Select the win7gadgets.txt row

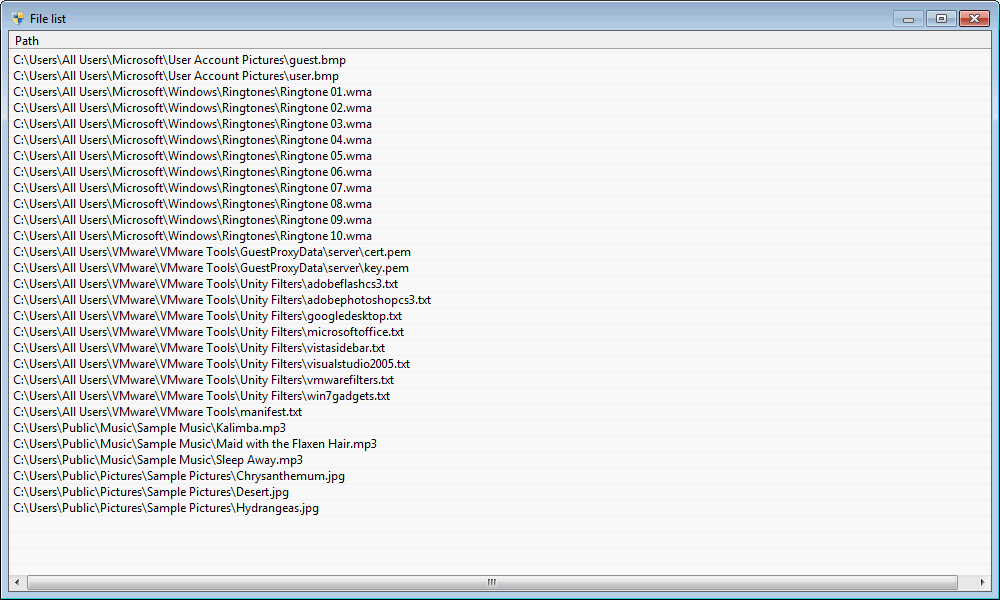500,395
